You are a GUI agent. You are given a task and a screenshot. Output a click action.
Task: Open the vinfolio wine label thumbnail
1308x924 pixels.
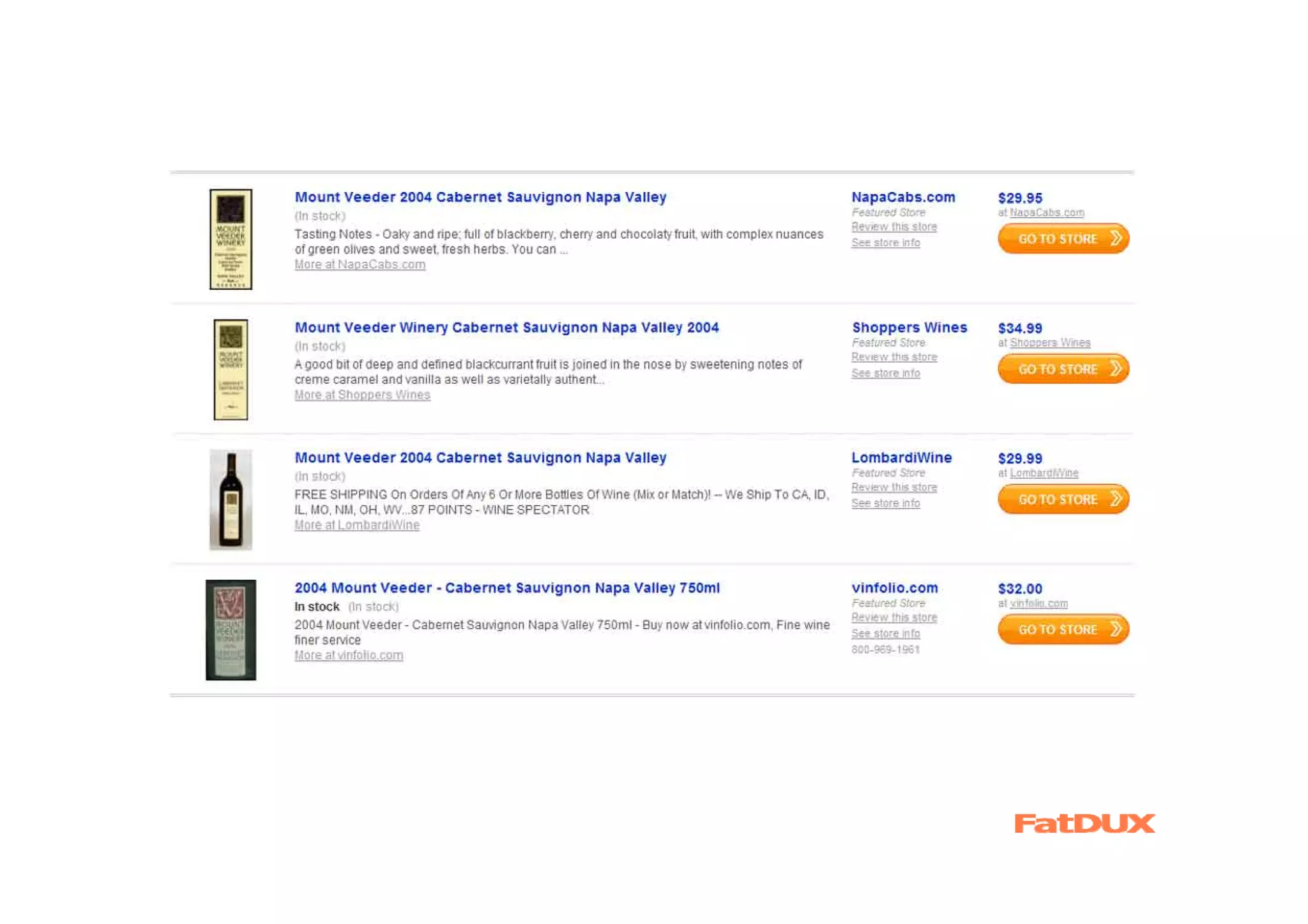pos(231,630)
